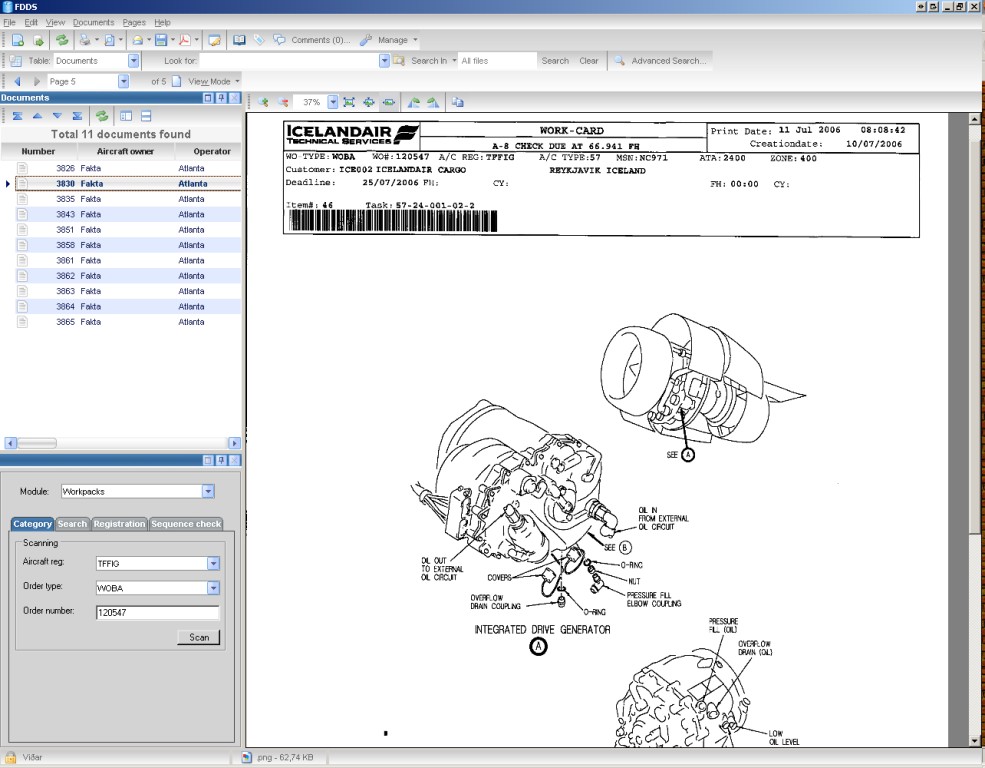Viewport: 985px width, 768px height.
Task: Click the zoom in magnifier icon
Action: pos(264,102)
